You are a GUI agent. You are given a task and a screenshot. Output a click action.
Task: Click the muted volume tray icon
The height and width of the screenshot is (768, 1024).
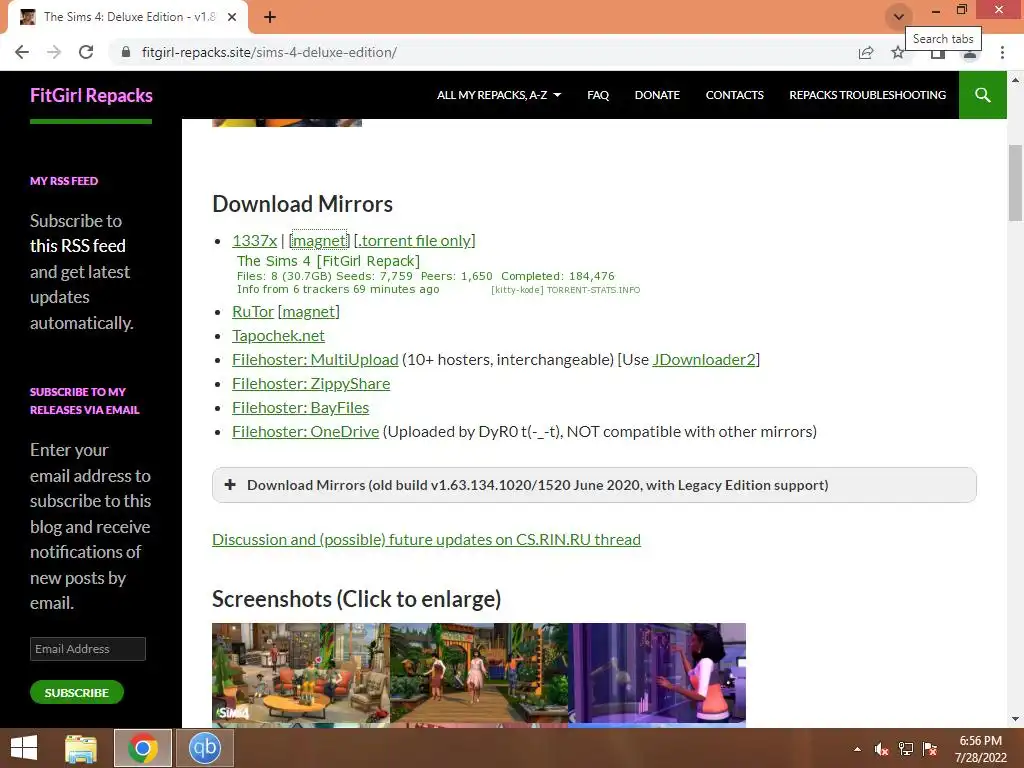[x=881, y=749]
